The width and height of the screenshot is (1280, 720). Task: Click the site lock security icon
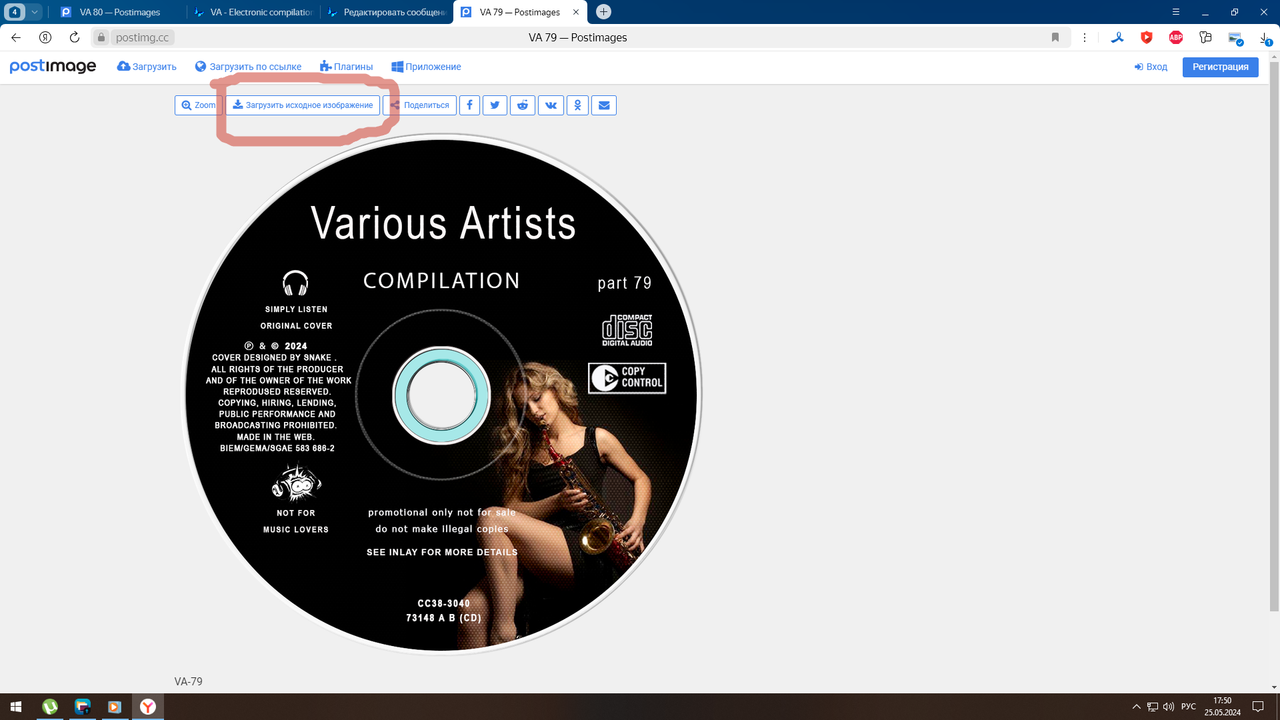point(101,38)
